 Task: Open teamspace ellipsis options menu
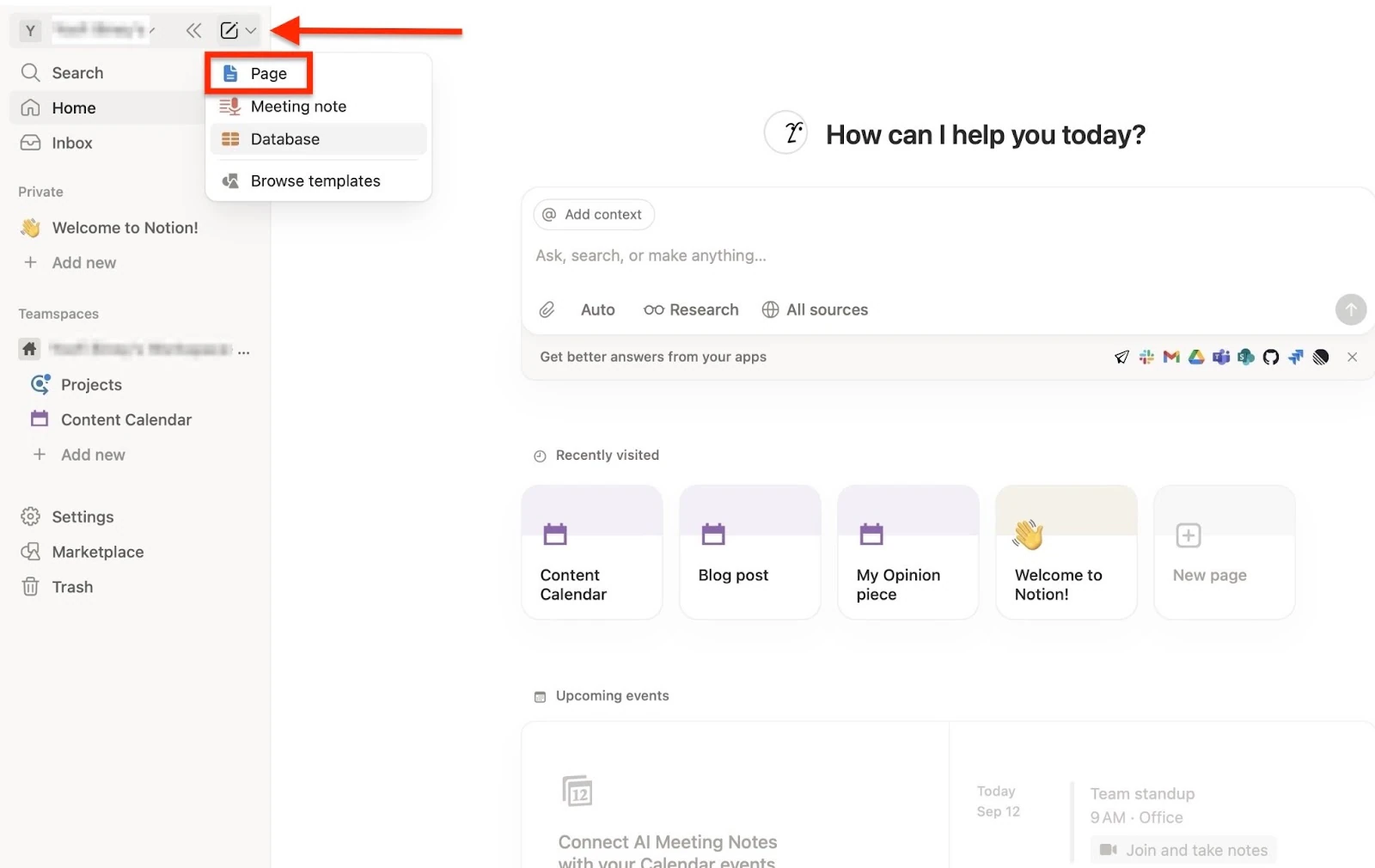[244, 351]
